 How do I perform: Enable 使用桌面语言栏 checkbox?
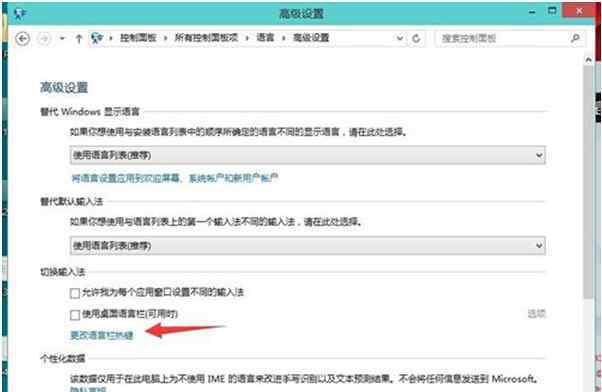coord(75,315)
